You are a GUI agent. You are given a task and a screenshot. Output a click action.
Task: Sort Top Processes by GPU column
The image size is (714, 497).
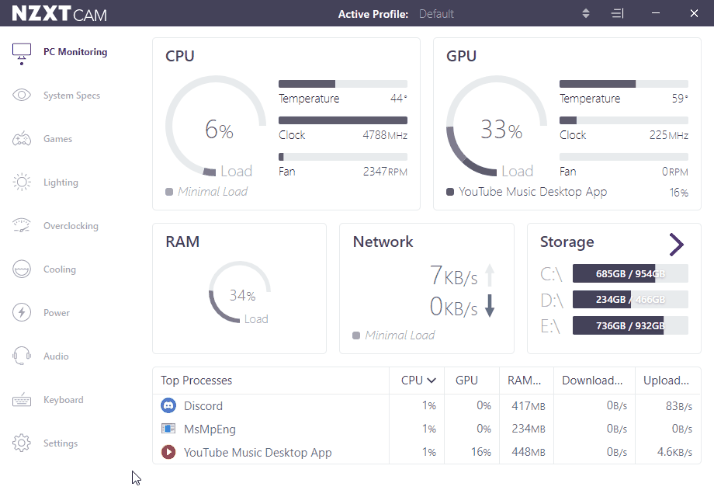coord(466,380)
